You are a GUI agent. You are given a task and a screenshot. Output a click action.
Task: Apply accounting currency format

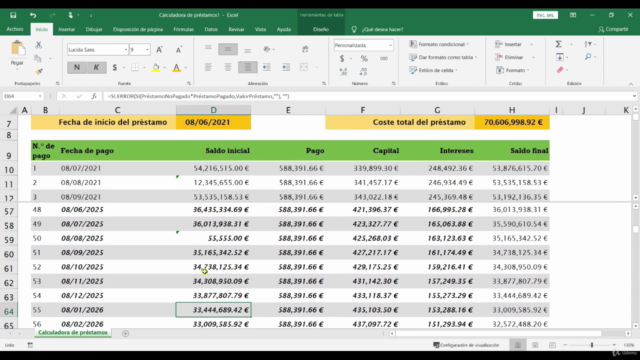click(x=342, y=58)
